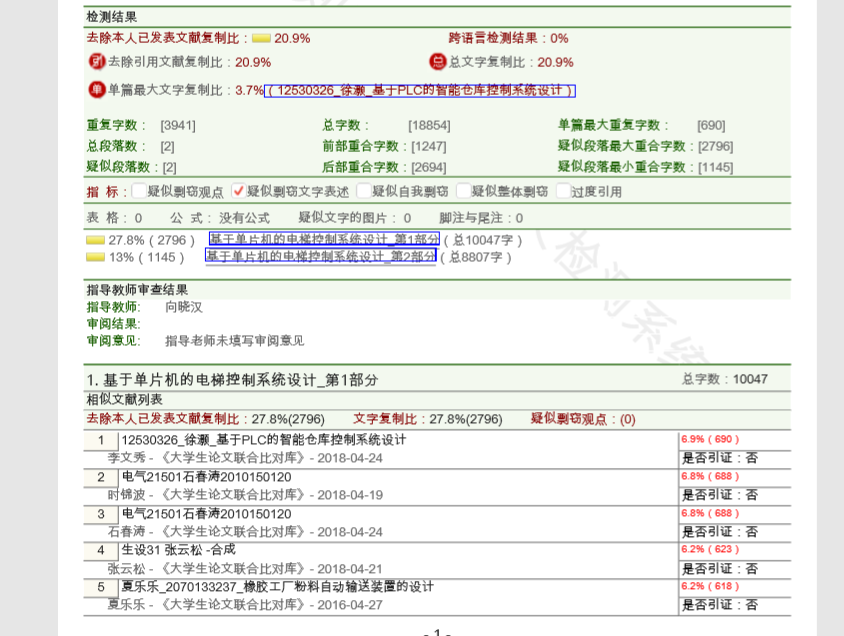Click the 指导老师未填写审阅意见 text

235,341
